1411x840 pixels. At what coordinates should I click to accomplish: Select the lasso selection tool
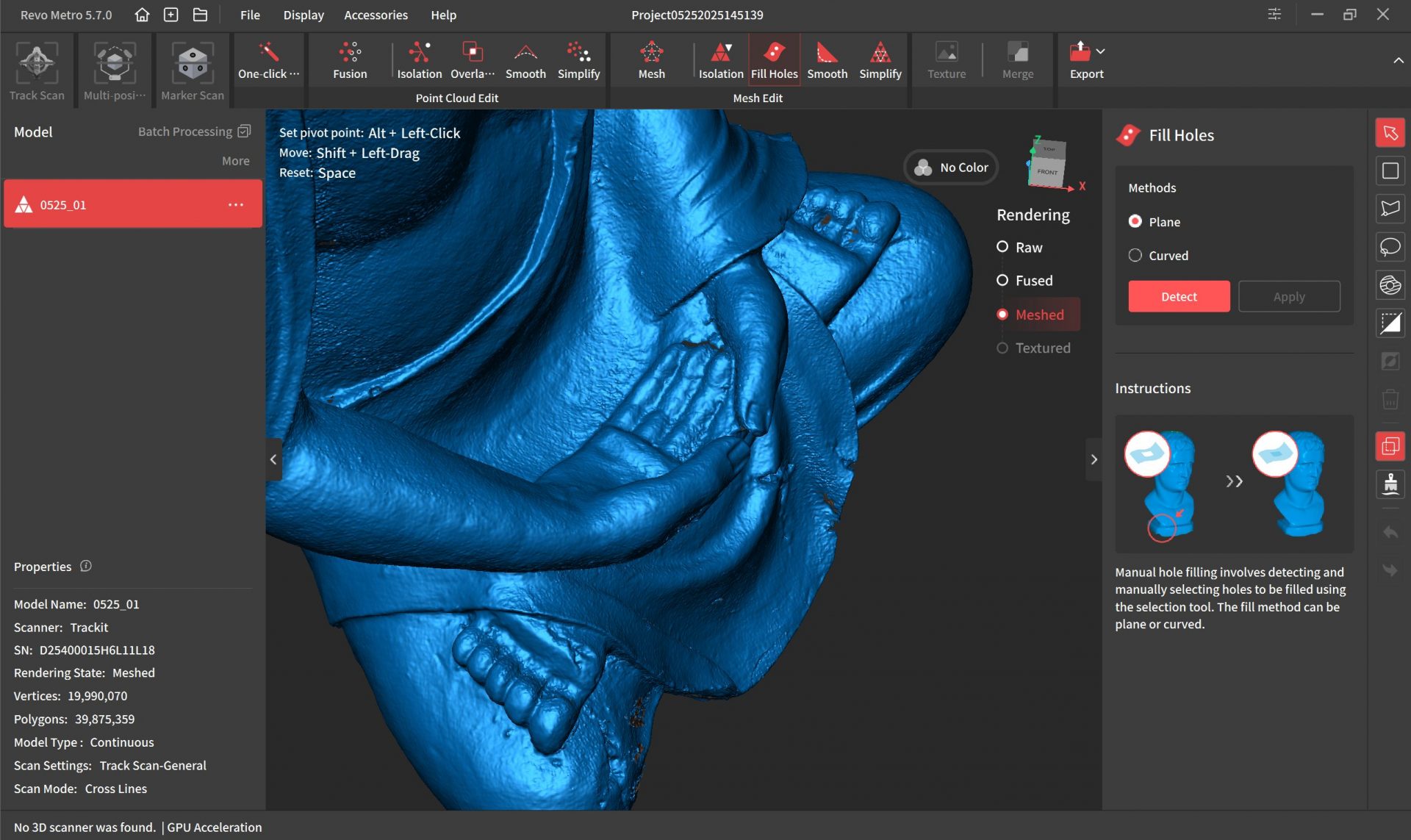pyautogui.click(x=1390, y=247)
